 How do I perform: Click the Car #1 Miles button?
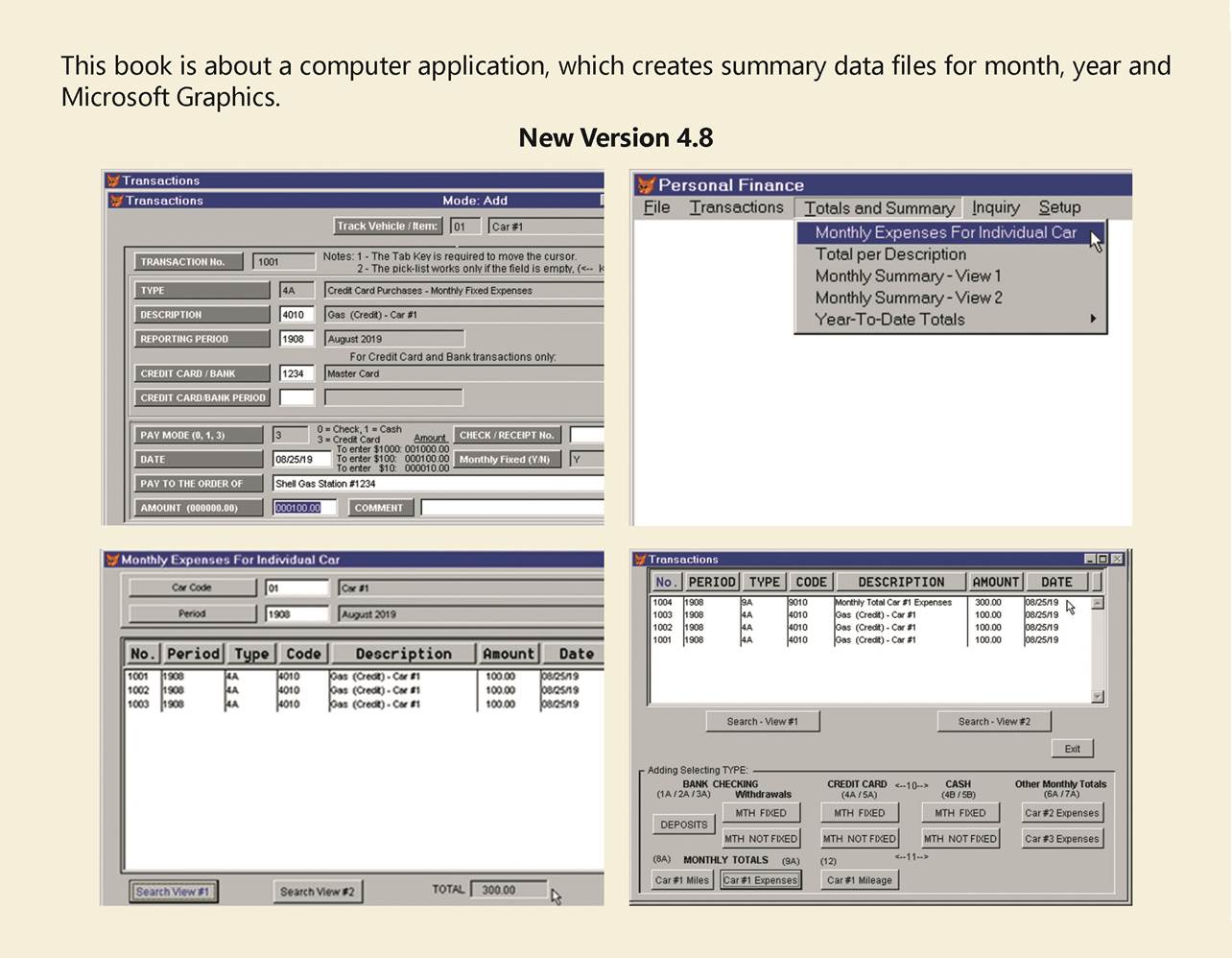coord(682,880)
